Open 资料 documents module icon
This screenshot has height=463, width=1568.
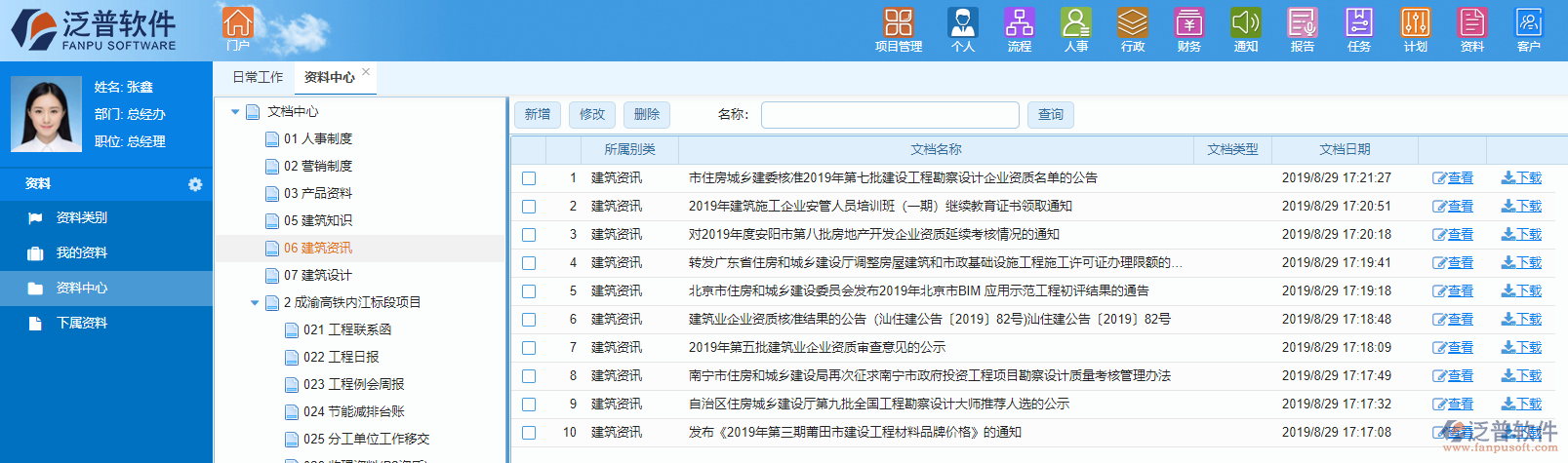[1472, 29]
